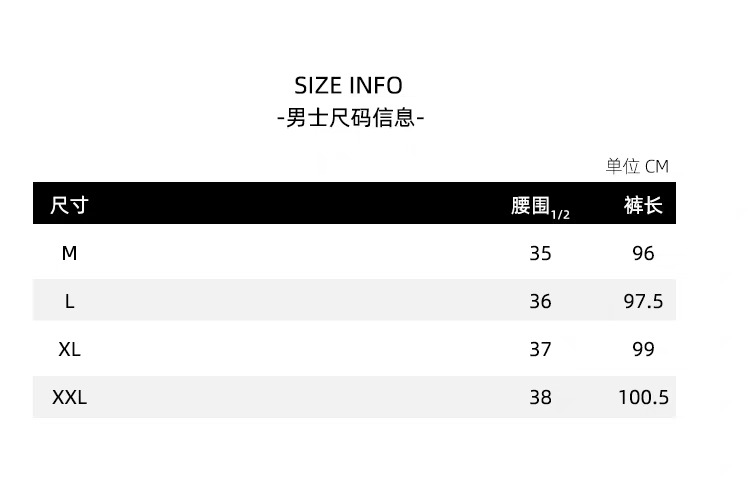Select waist value 37
This screenshot has height=502, width=750.
(x=540, y=349)
